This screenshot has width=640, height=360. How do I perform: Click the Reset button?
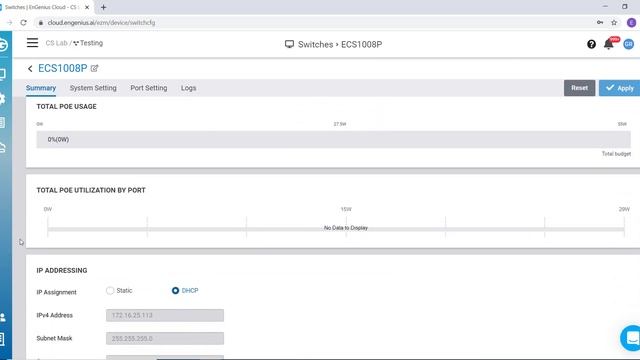579,88
